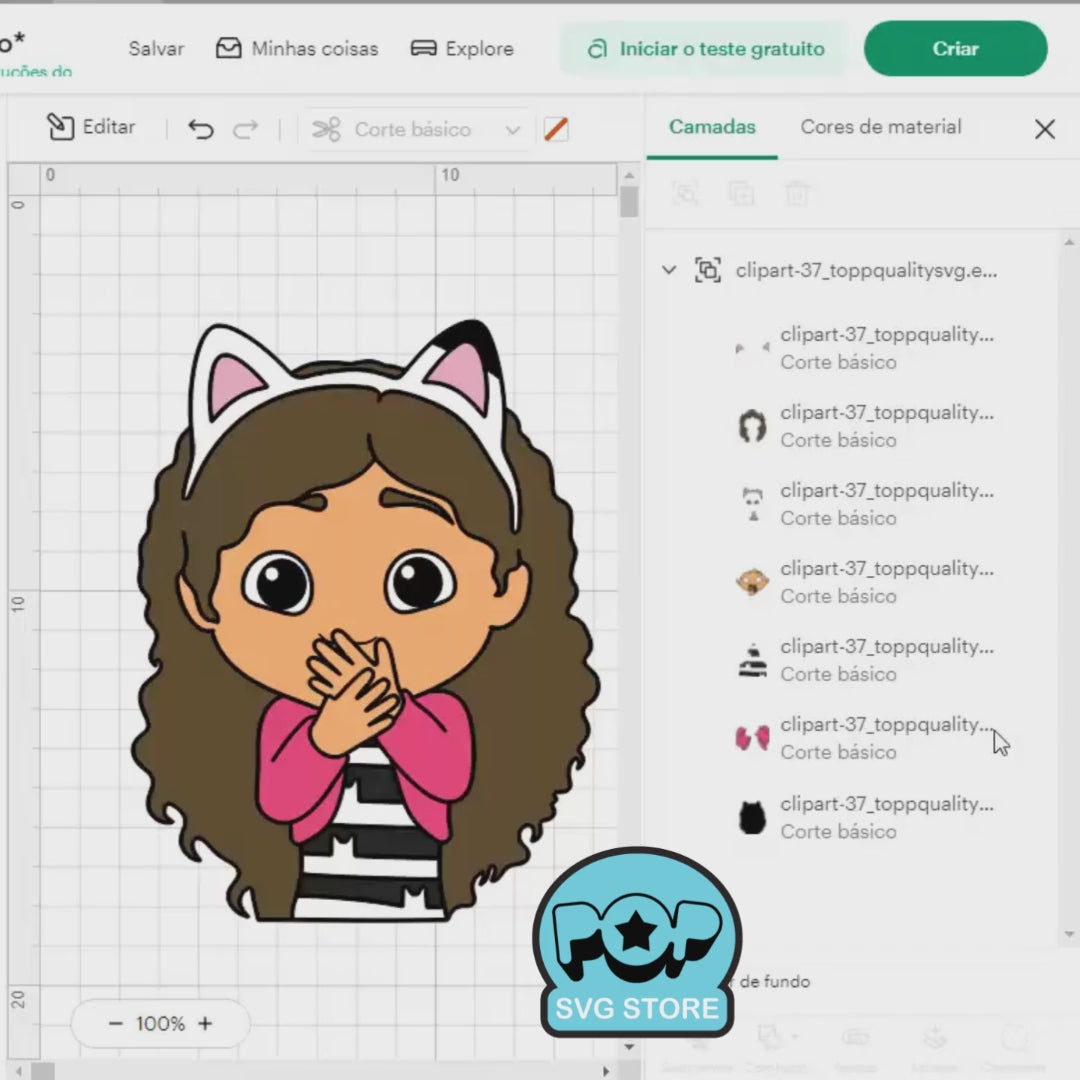Select the pink sleeves layer thumbnail
Image resolution: width=1080 pixels, height=1080 pixels.
[752, 738]
